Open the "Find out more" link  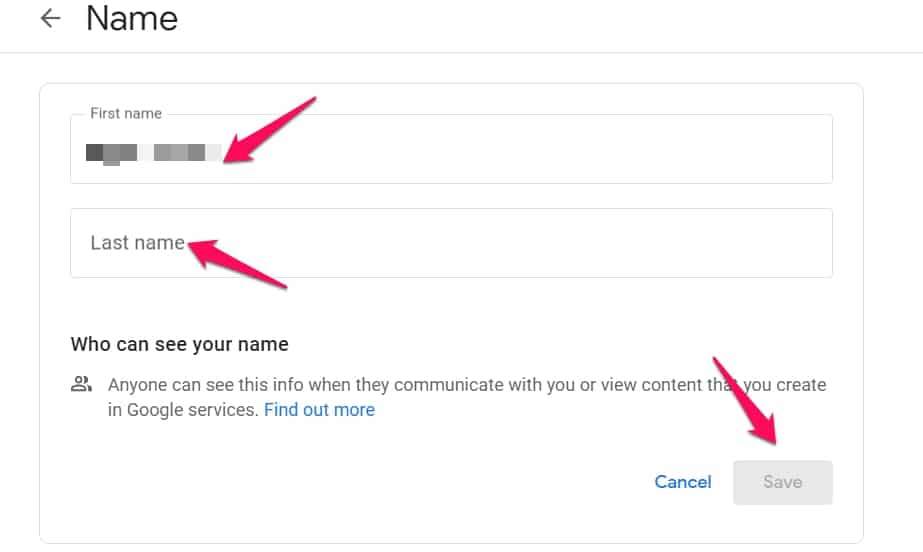(319, 410)
